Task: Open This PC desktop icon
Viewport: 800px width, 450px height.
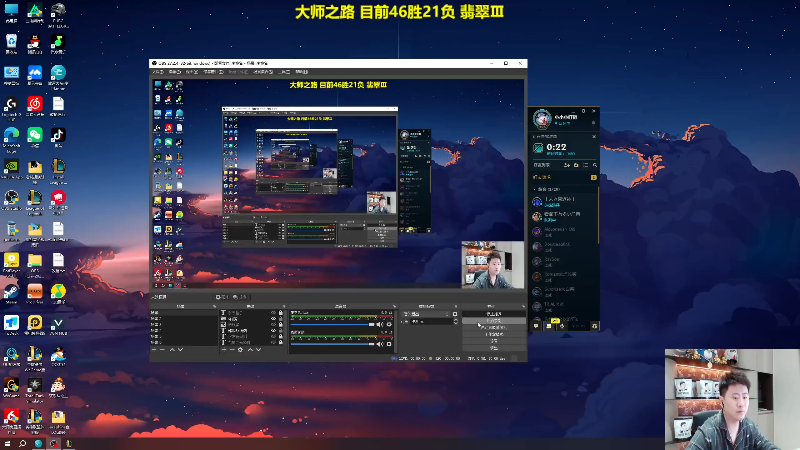Action: pyautogui.click(x=11, y=10)
